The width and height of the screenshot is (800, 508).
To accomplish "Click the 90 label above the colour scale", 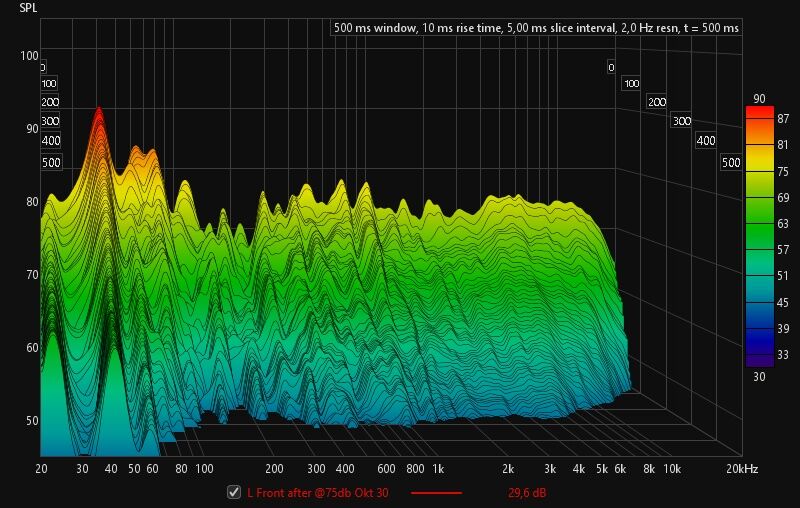I will click(x=759, y=98).
